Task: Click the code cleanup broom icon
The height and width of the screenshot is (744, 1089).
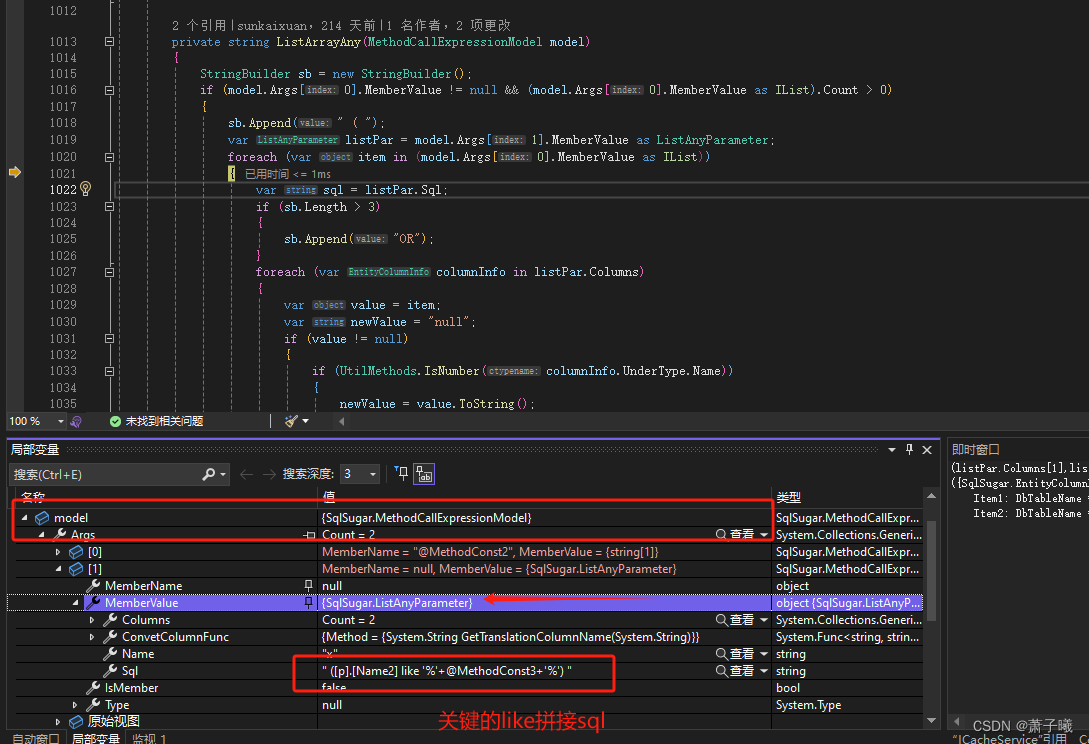Action: [291, 421]
